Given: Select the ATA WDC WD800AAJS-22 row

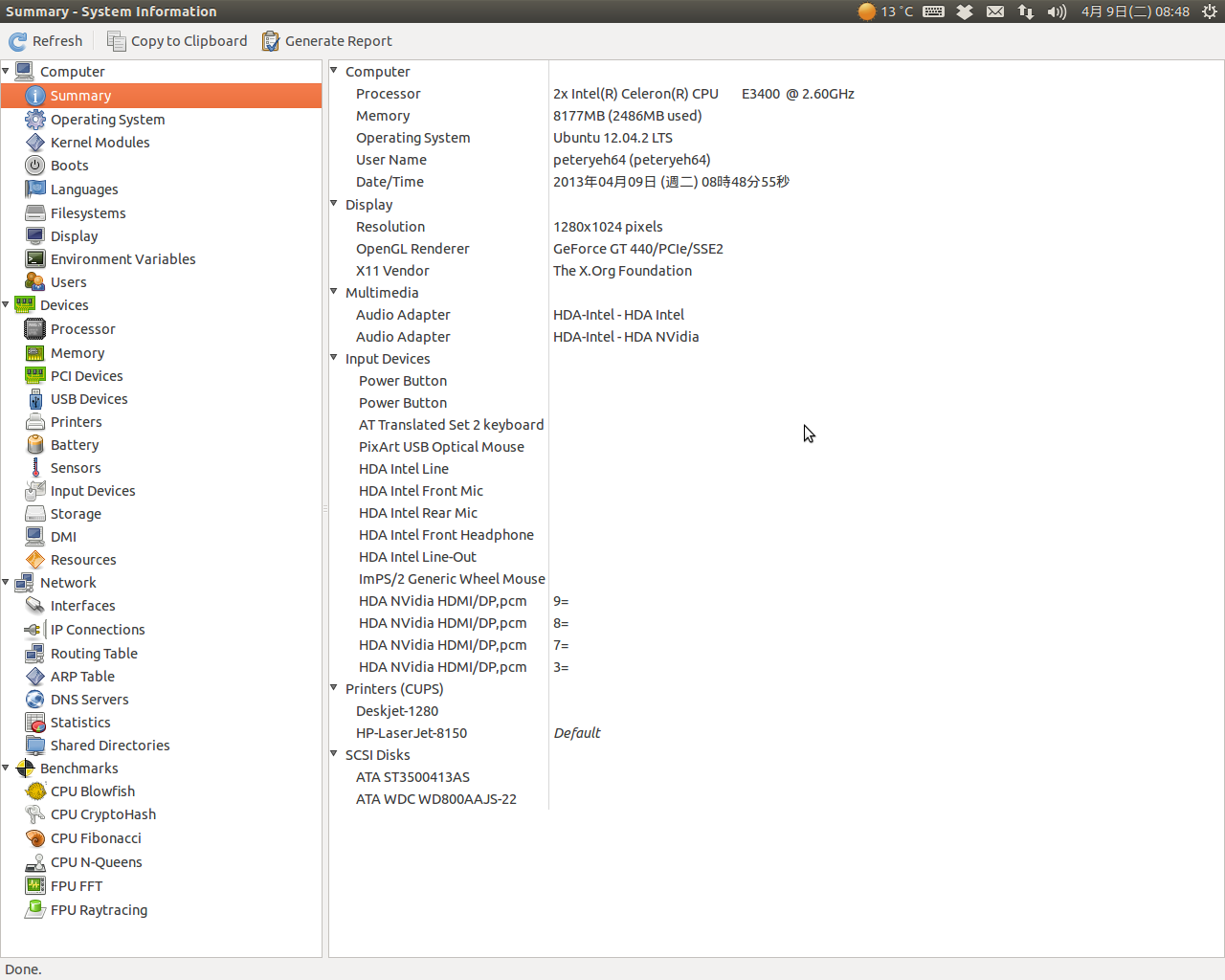Looking at the screenshot, I should tap(776, 799).
